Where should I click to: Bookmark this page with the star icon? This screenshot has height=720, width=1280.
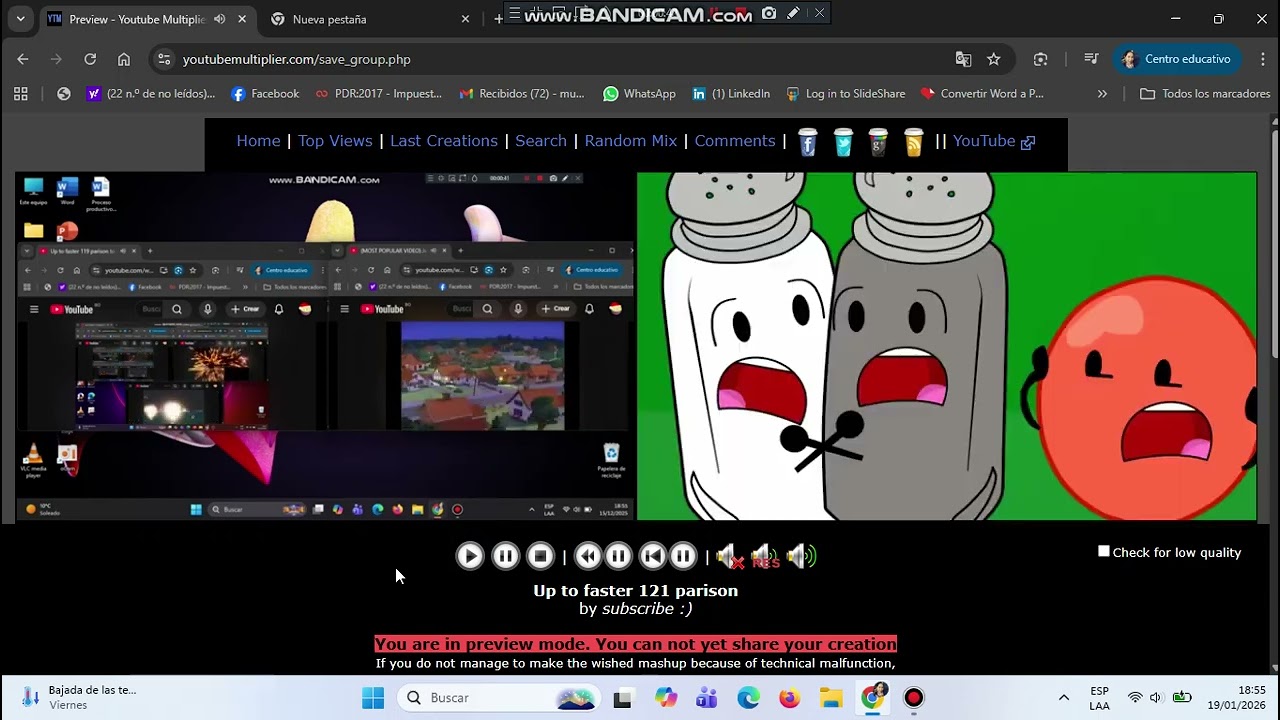click(x=994, y=59)
